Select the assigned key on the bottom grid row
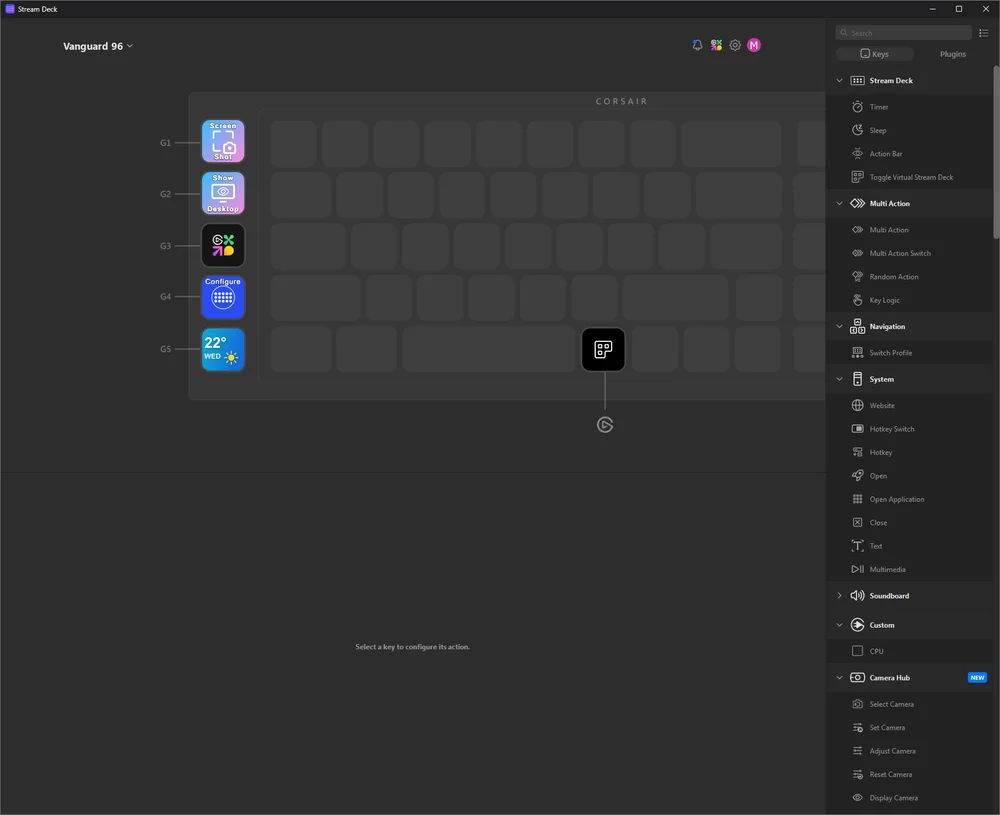This screenshot has height=815, width=1000. pos(603,349)
